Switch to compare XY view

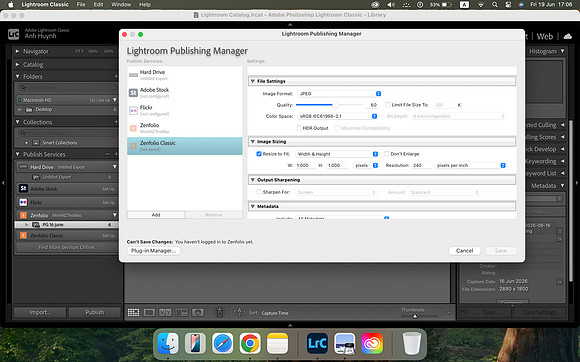click(x=165, y=312)
